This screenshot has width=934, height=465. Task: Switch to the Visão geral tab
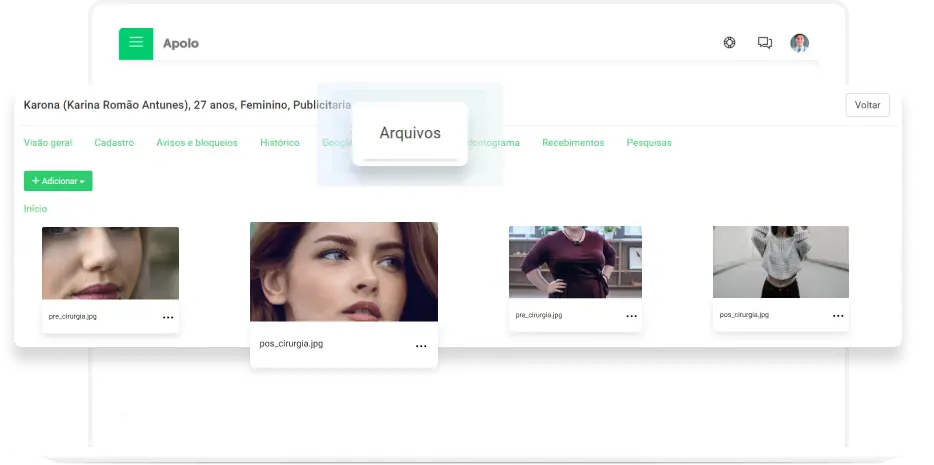(x=48, y=143)
